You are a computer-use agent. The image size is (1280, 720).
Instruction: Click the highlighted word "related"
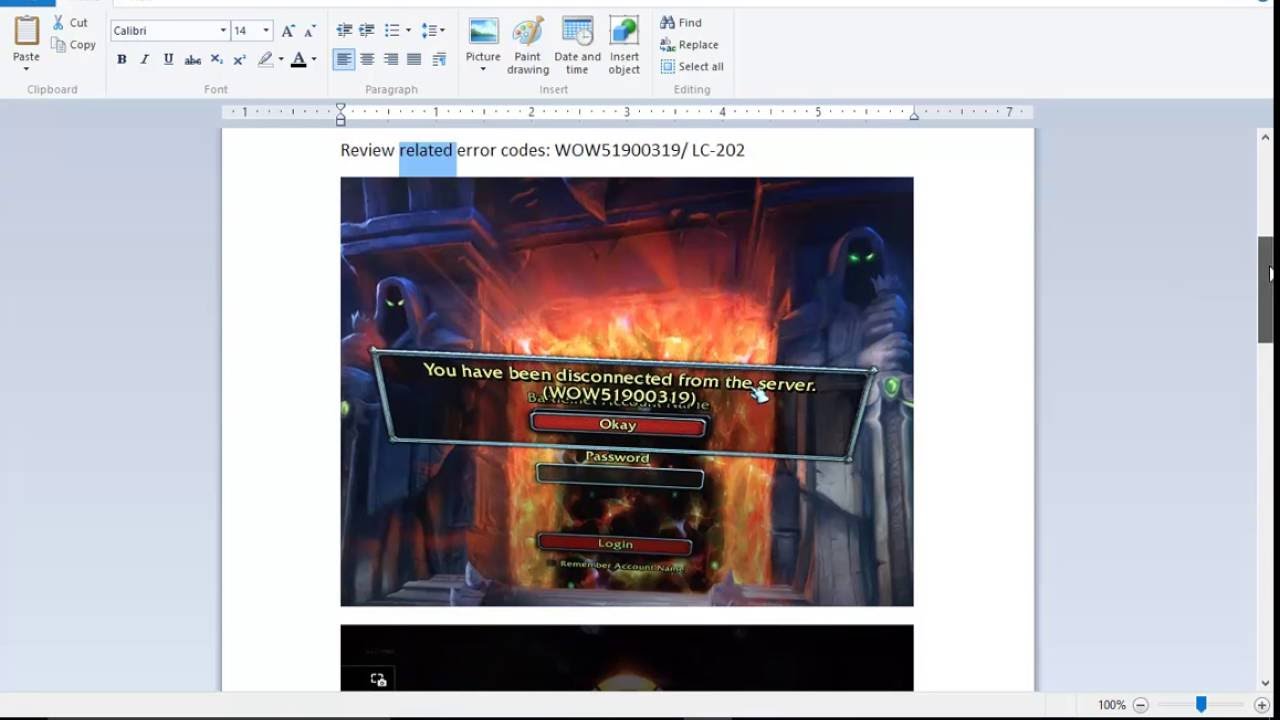[x=426, y=150]
